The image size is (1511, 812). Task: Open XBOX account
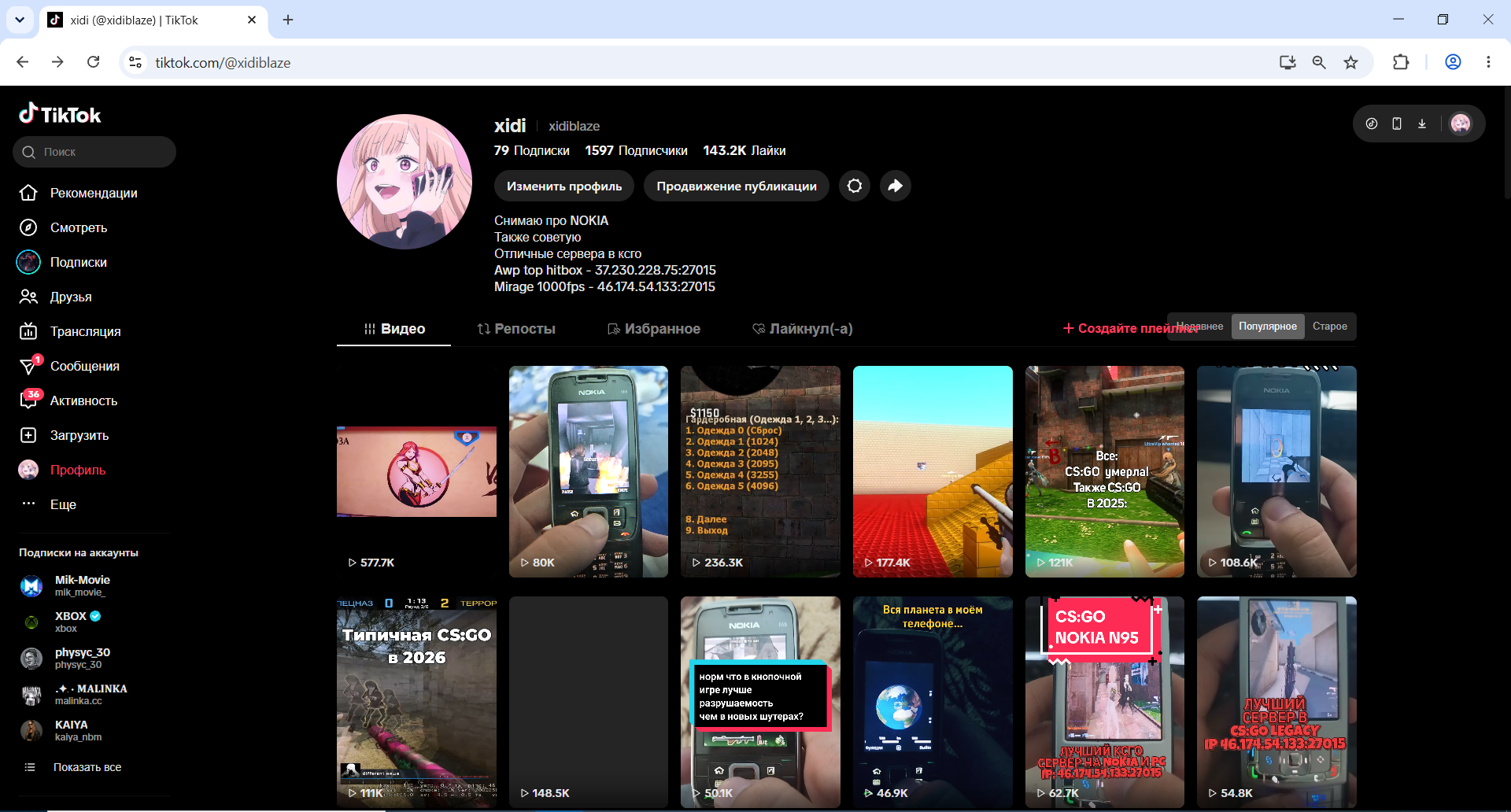63,622
